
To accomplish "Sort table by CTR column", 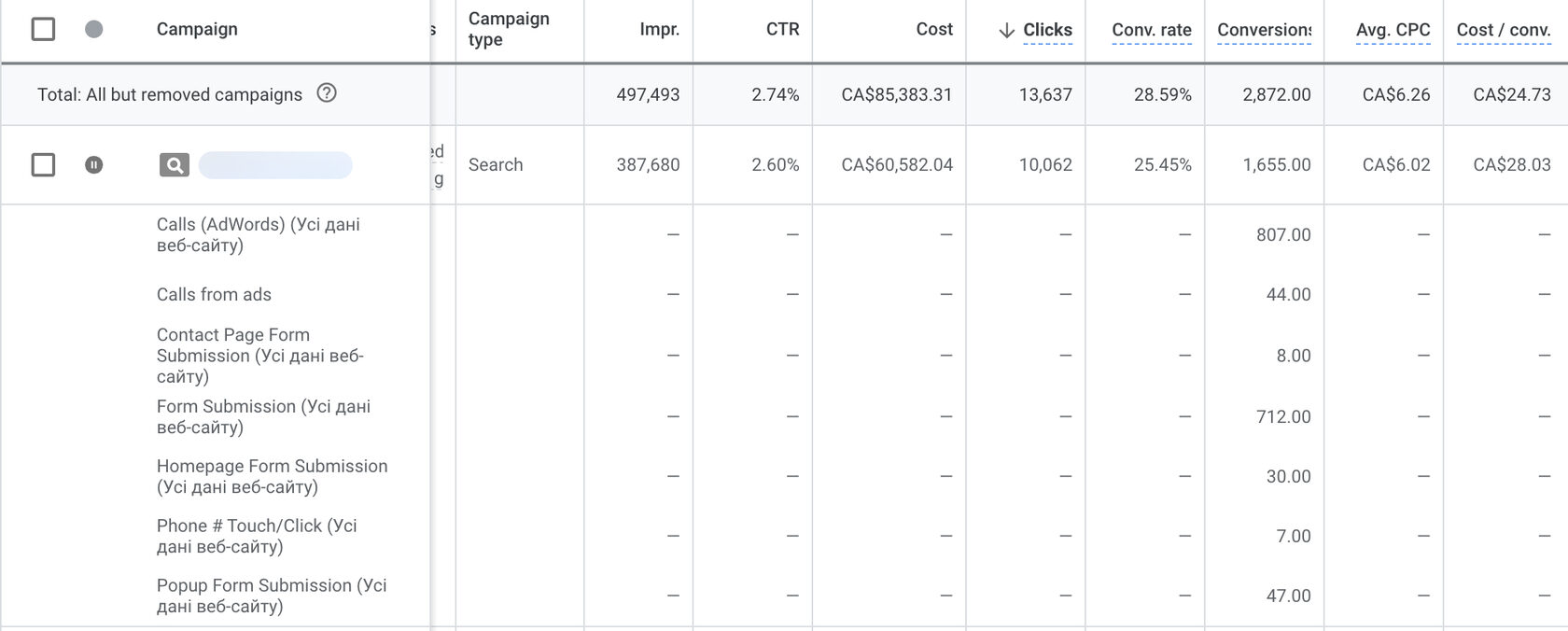I will click(782, 29).
